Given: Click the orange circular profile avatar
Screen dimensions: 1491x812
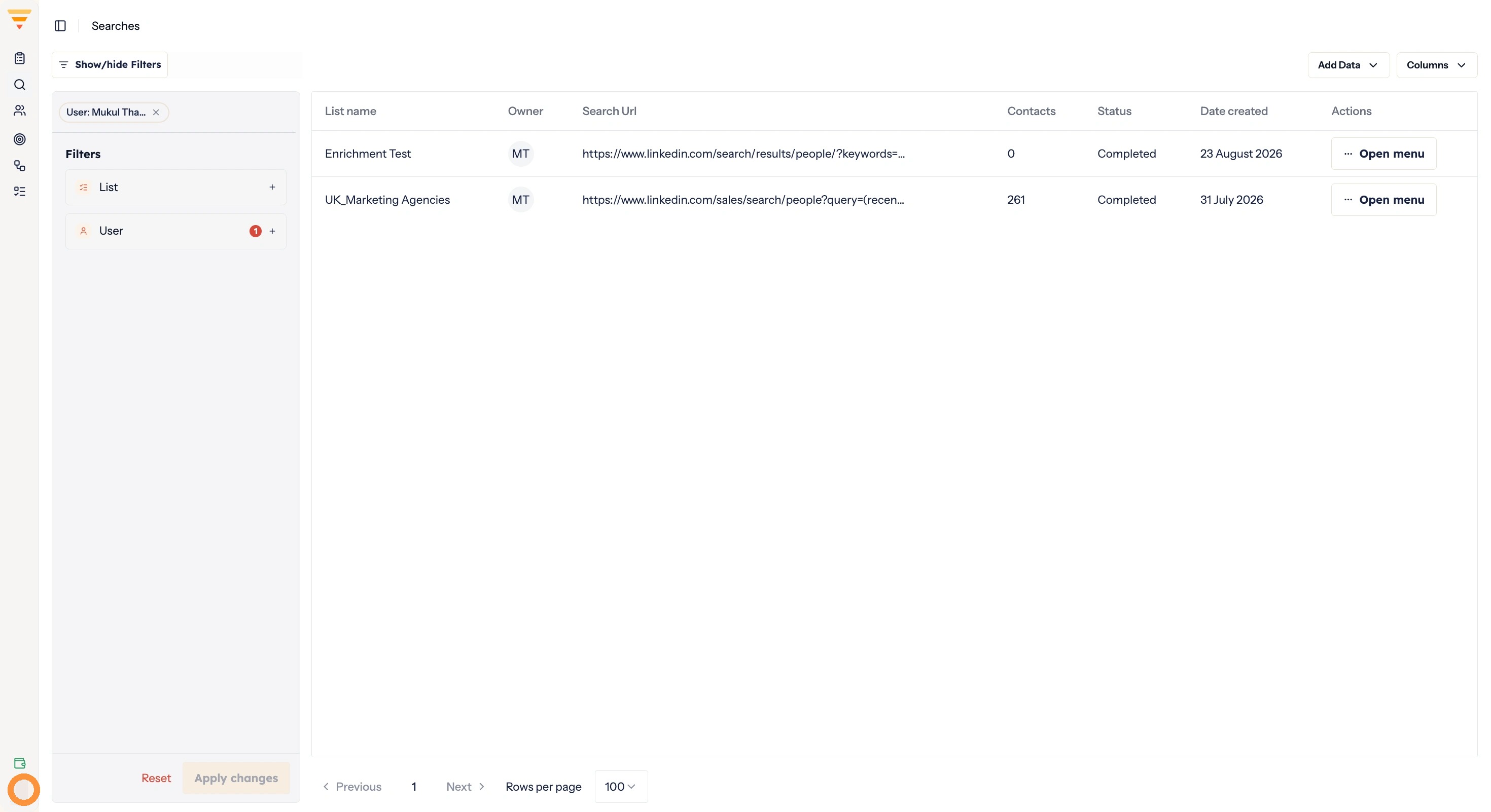Looking at the screenshot, I should [x=24, y=790].
